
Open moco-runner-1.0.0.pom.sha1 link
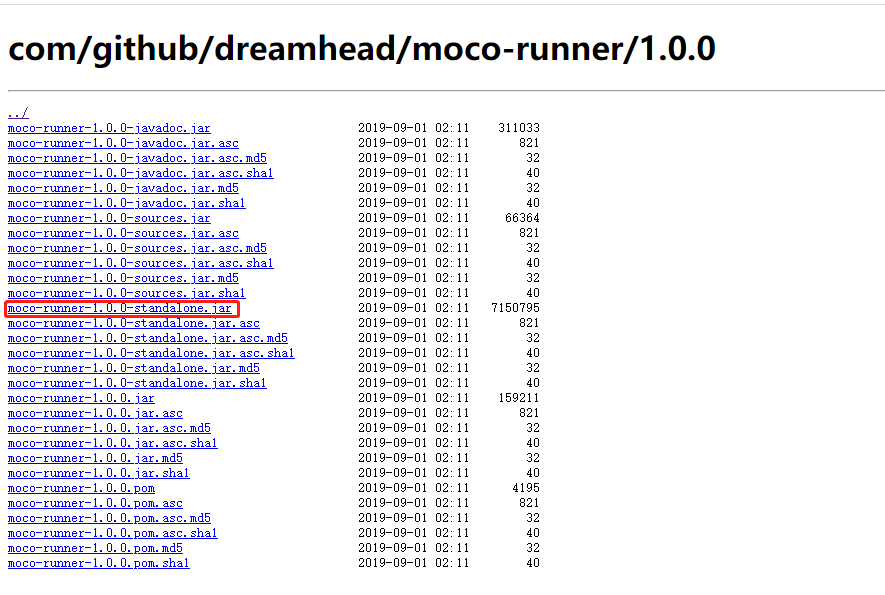[x=99, y=563]
